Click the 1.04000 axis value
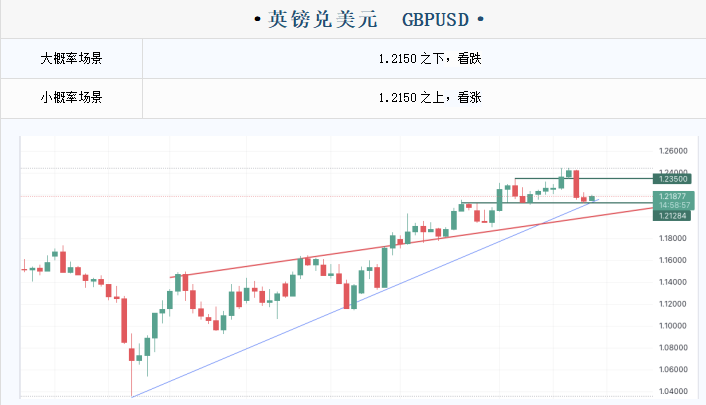This screenshot has height=405, width=706. pos(673,391)
